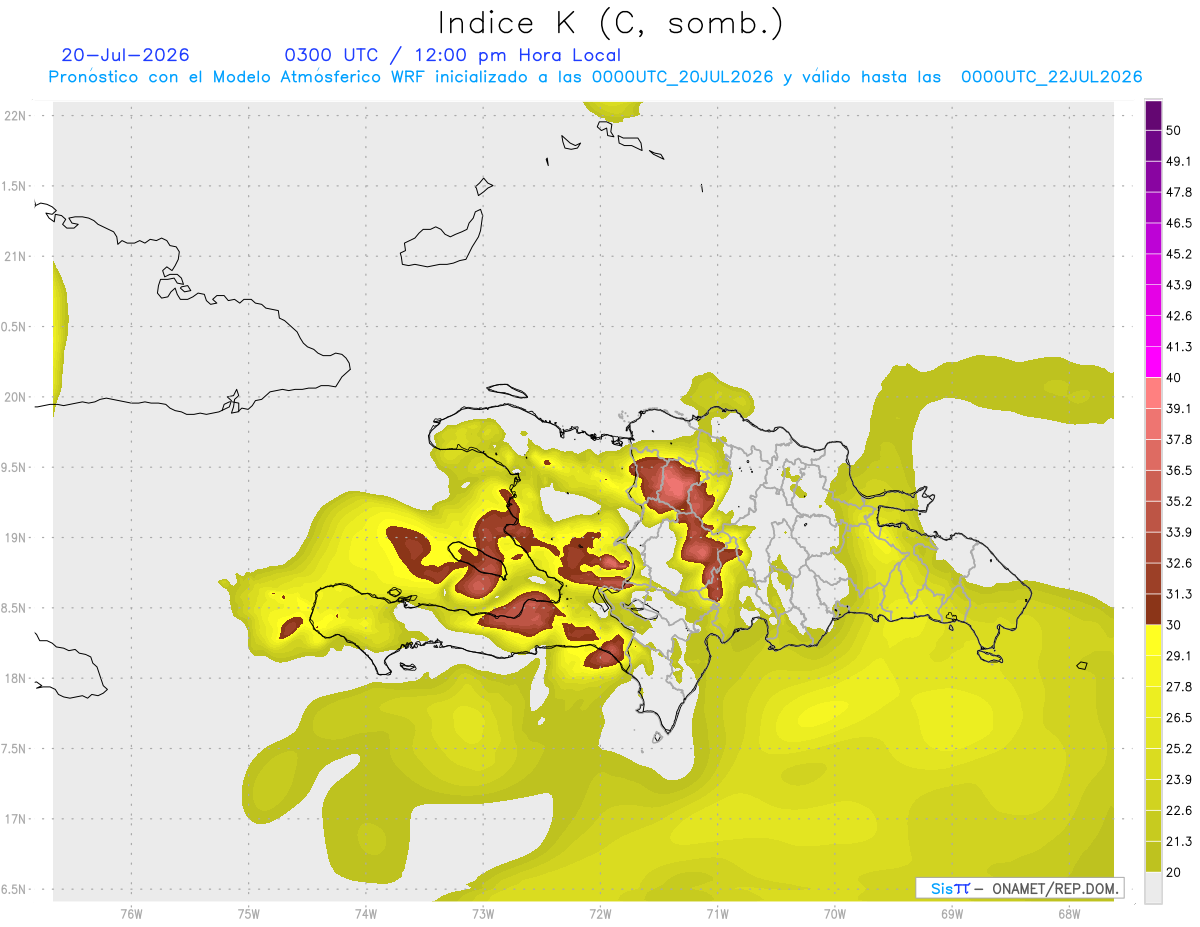
Task: Select the colorbar value "26.5"
Action: 1179,718
